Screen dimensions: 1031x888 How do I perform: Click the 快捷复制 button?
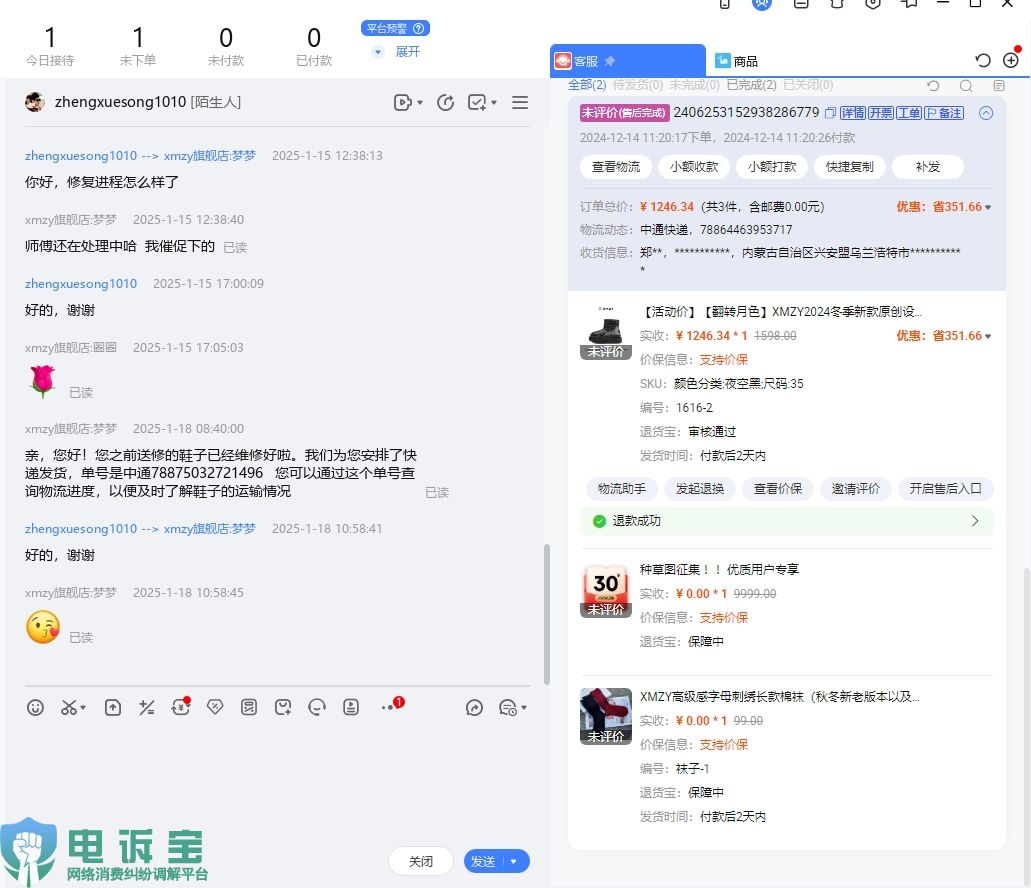[850, 167]
